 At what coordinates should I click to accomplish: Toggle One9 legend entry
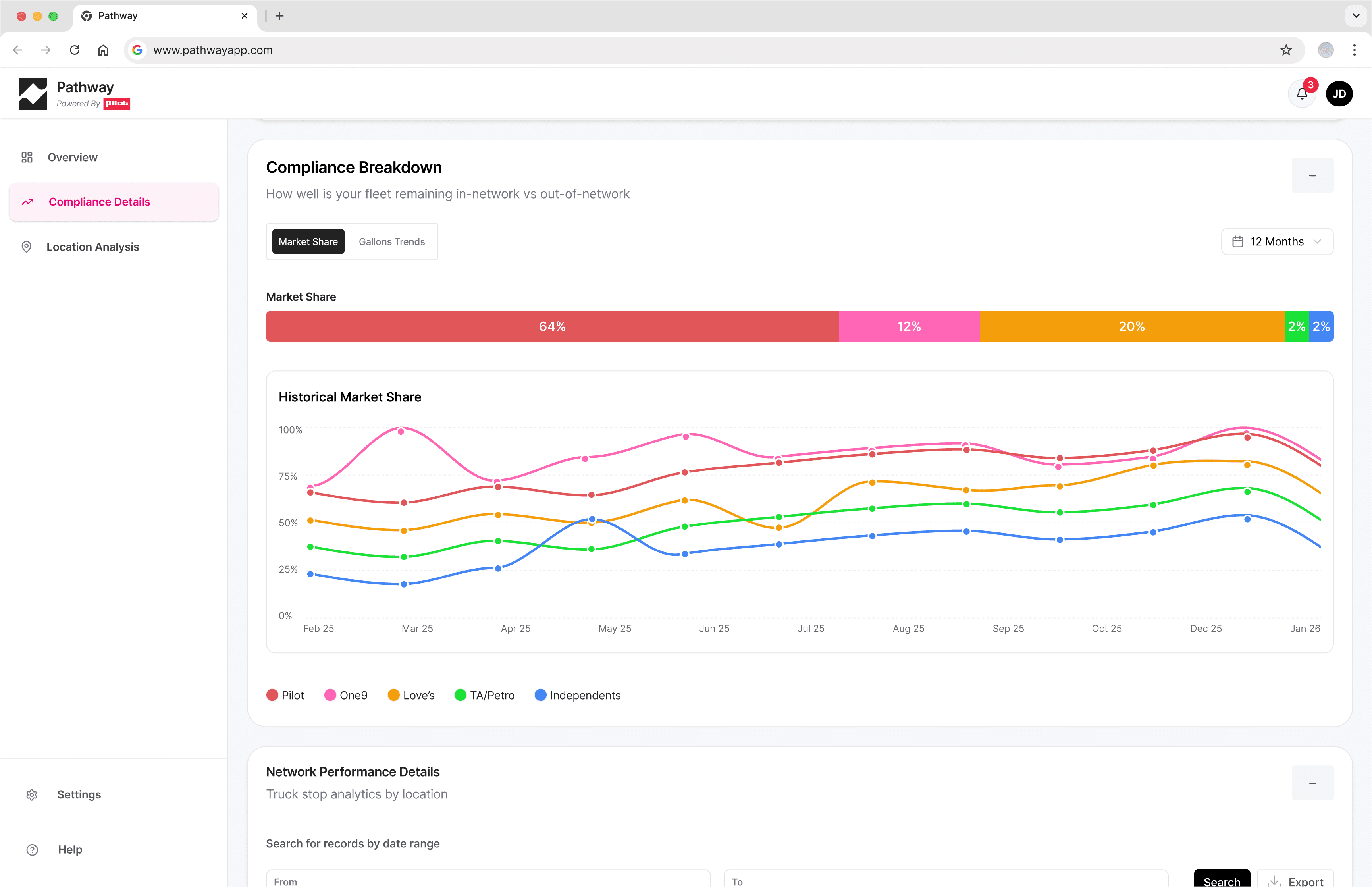(x=345, y=695)
